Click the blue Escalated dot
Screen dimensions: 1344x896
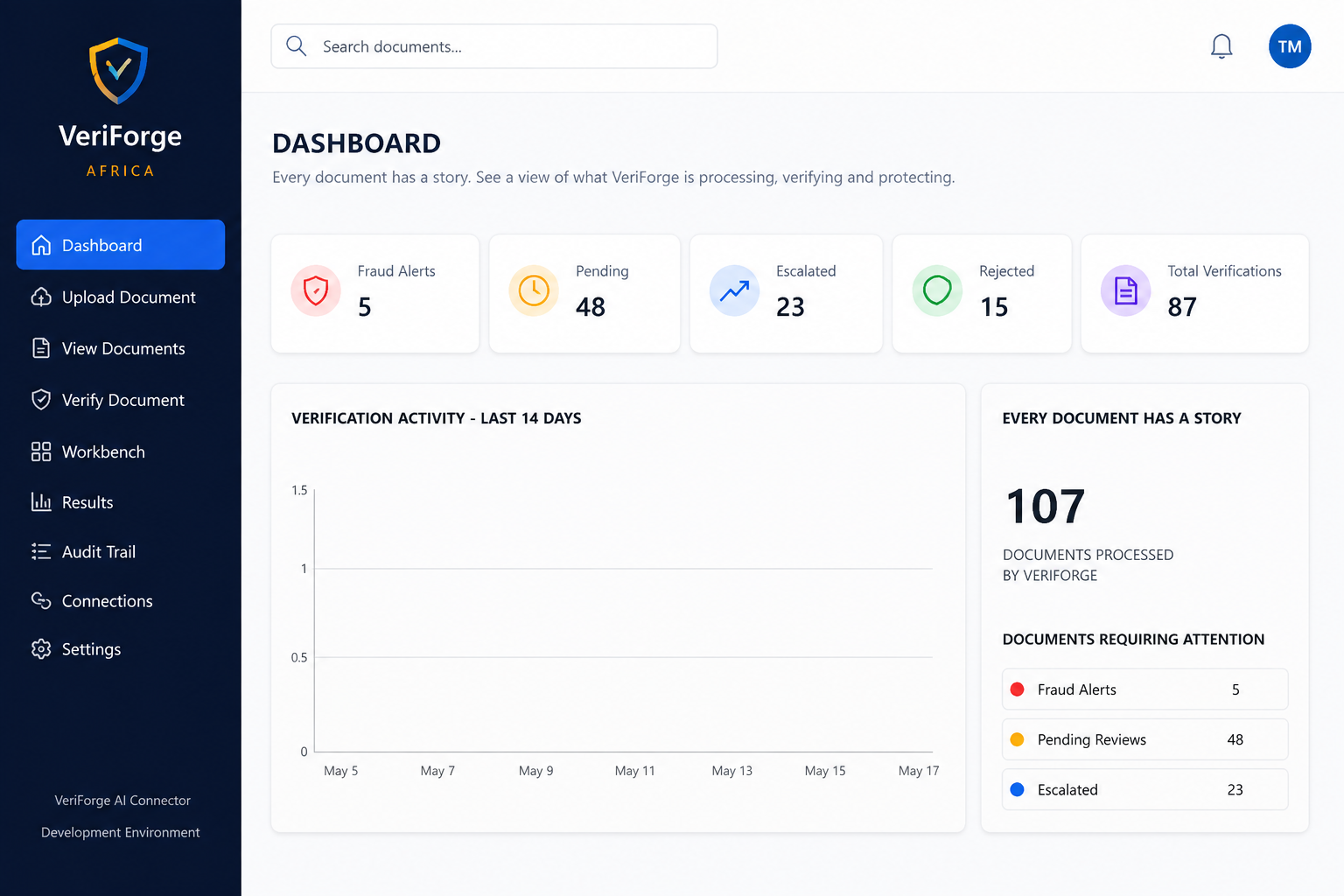1018,789
